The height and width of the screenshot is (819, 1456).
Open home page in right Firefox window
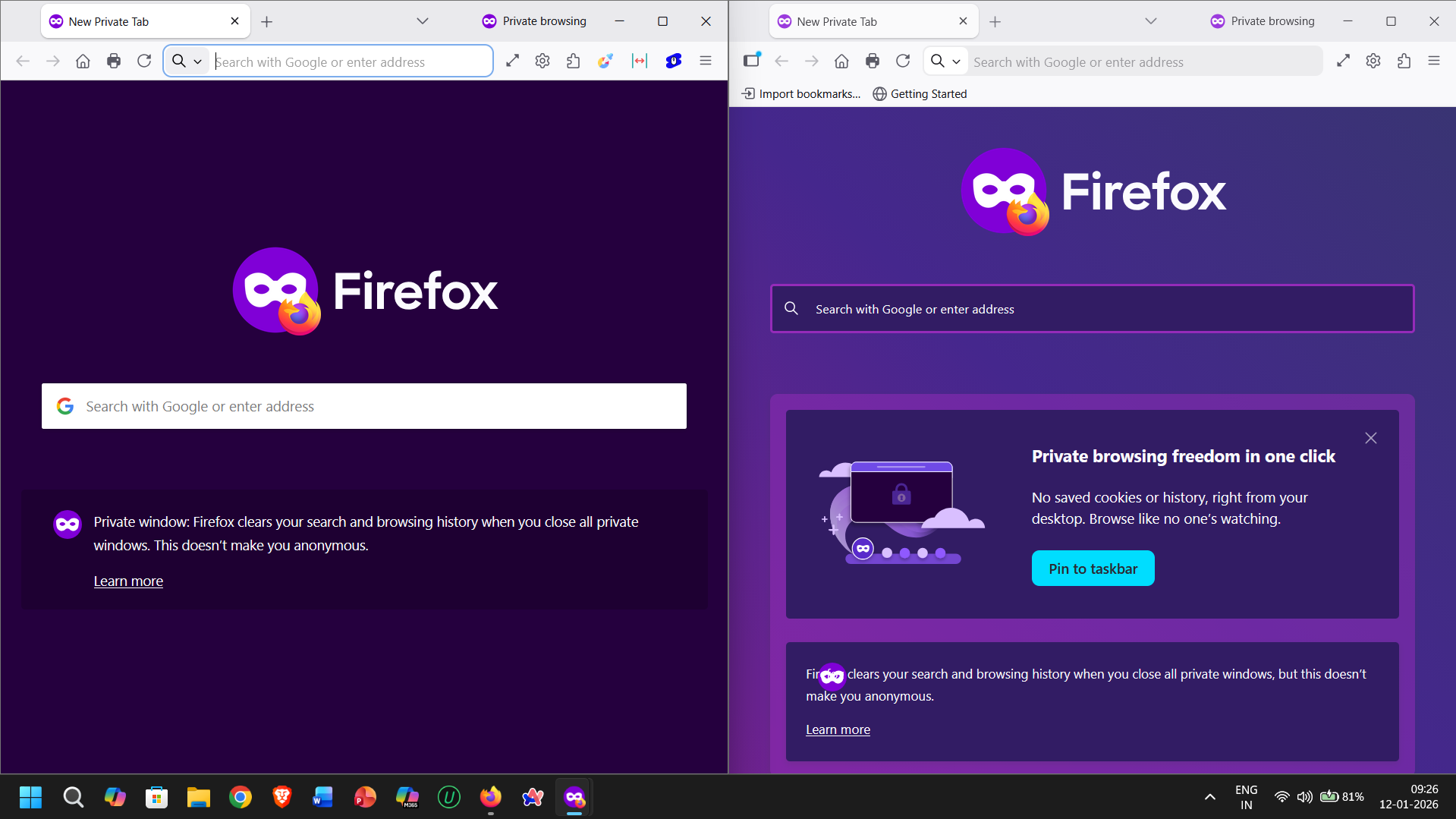[x=841, y=61]
